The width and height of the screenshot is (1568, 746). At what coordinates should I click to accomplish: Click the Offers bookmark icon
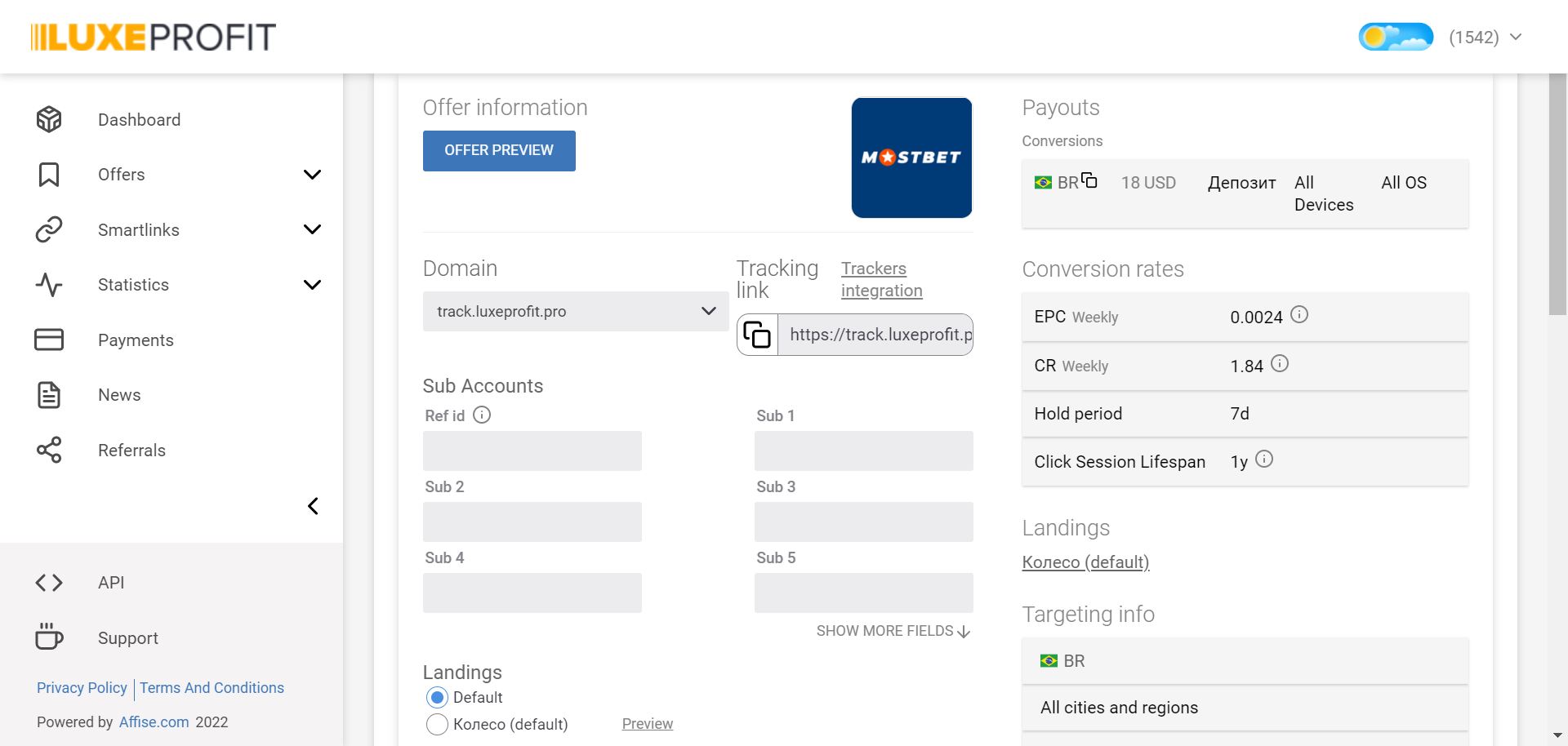pos(49,175)
